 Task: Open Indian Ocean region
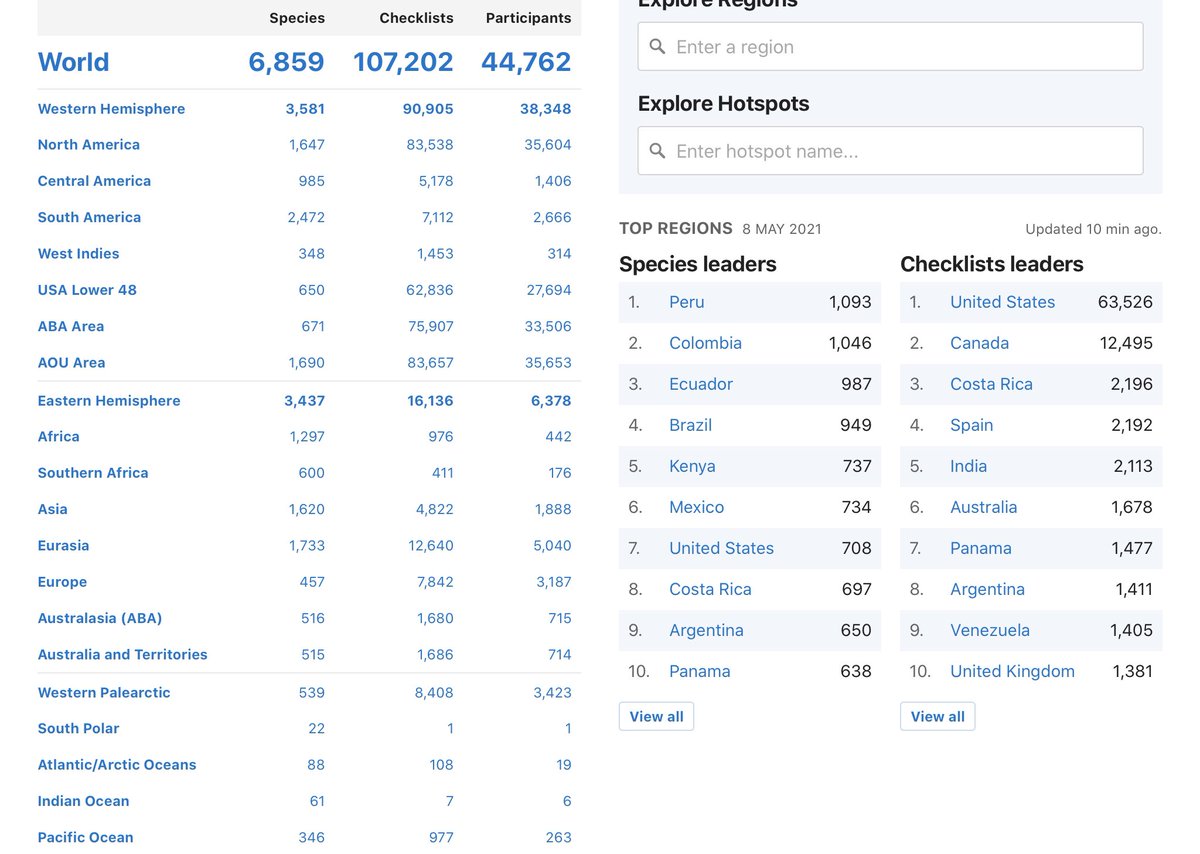tap(83, 801)
